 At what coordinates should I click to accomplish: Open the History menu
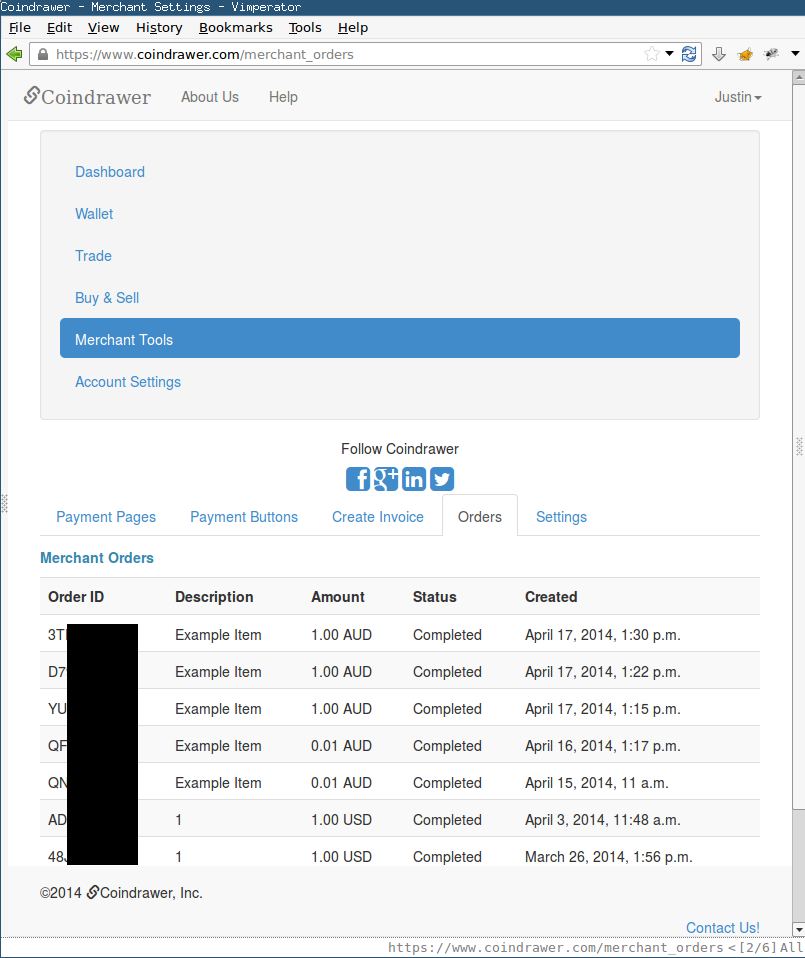(x=159, y=27)
